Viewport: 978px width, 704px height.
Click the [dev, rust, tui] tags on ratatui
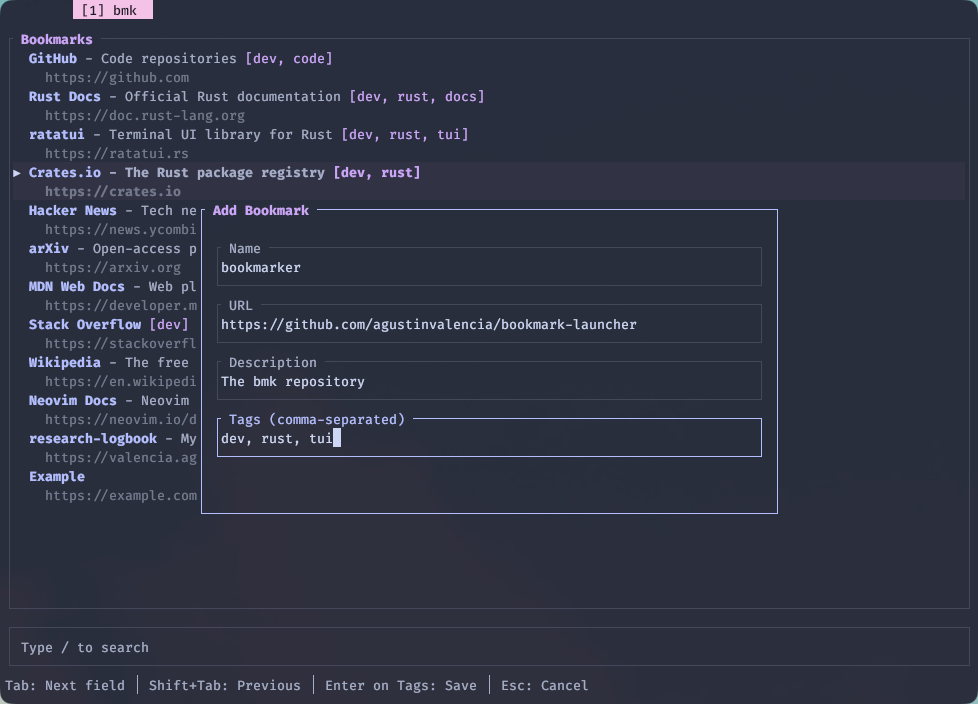pos(405,135)
